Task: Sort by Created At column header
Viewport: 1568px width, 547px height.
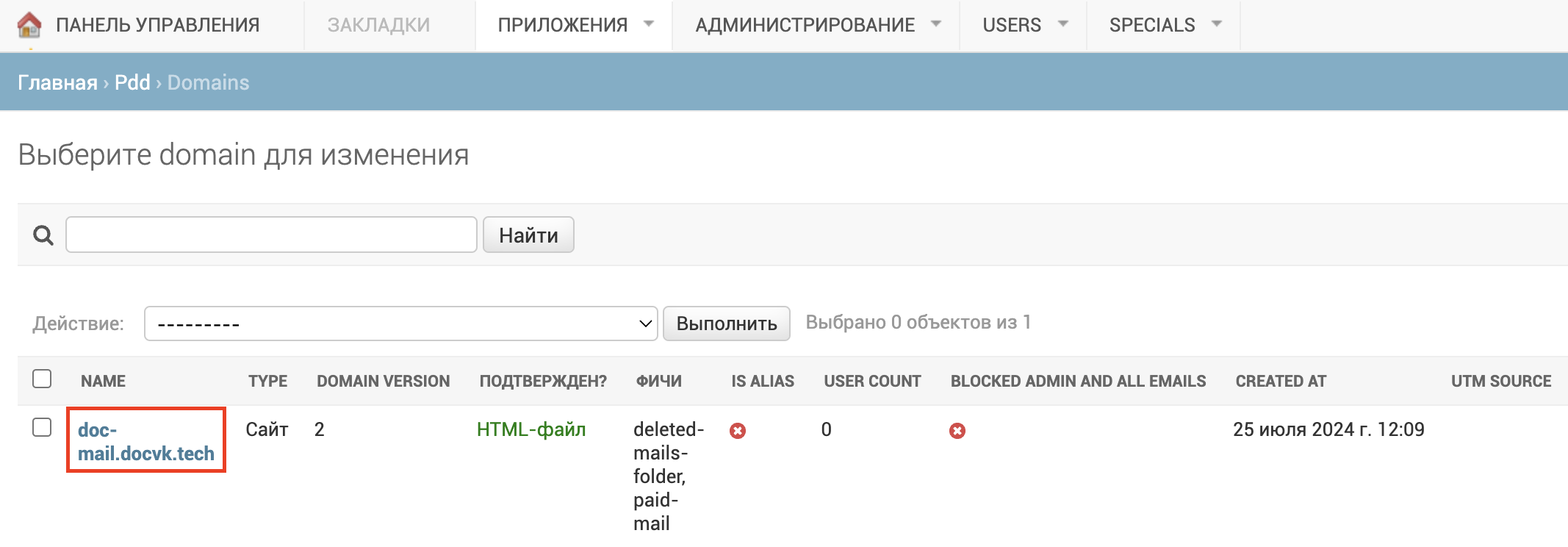Action: tap(1280, 381)
